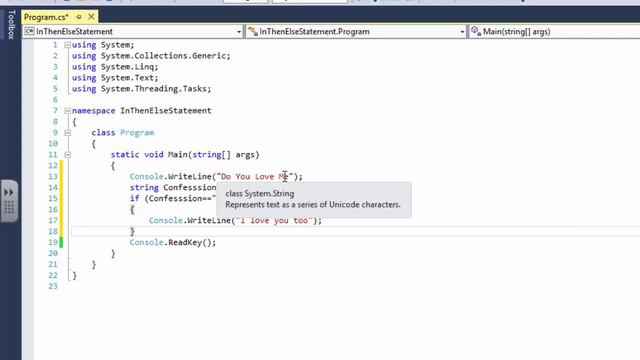Click "ReadKey" on line 19
The image size is (640, 360).
[185, 243]
